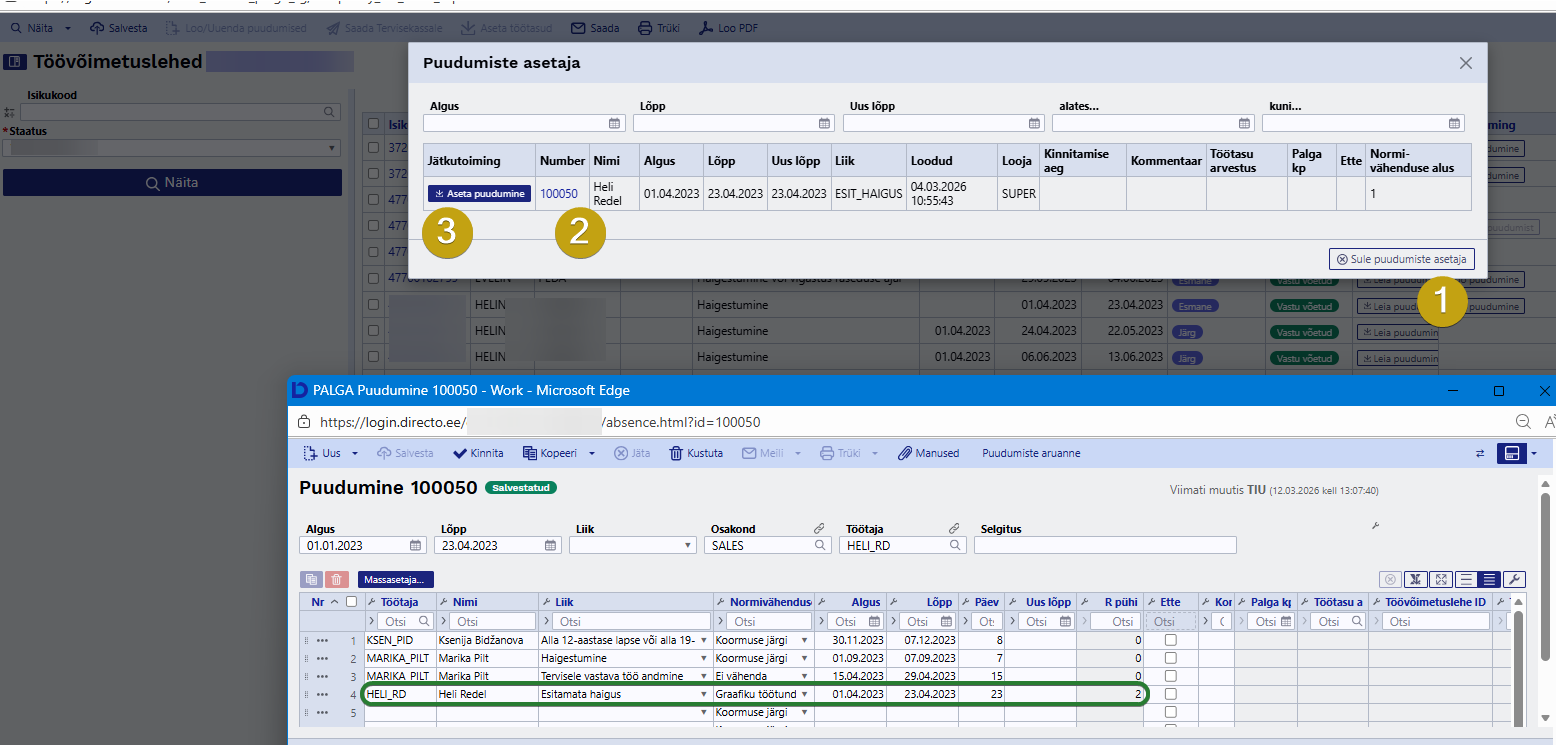Tick Ette checkbox for Ksenija Bidžanova row
The height and width of the screenshot is (745, 1556).
click(x=1170, y=640)
